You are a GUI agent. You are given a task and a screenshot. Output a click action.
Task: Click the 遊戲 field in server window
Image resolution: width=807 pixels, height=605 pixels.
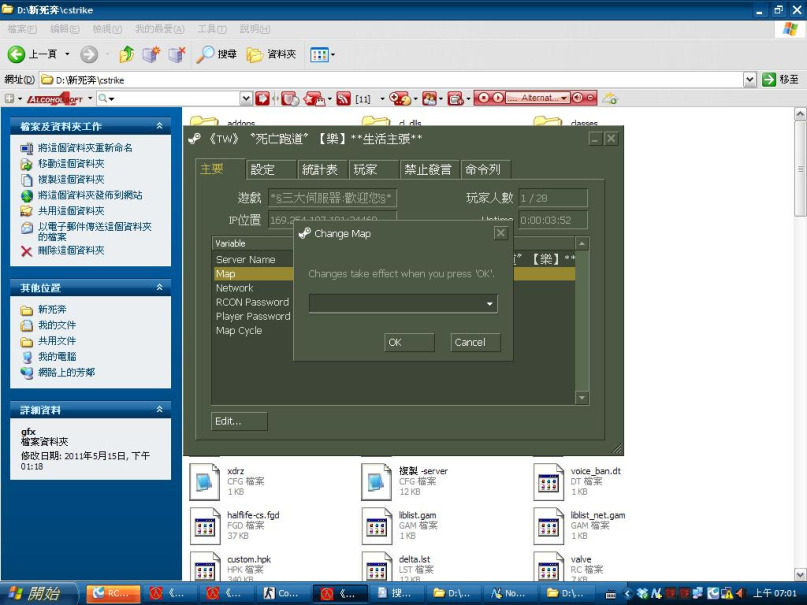click(332, 198)
